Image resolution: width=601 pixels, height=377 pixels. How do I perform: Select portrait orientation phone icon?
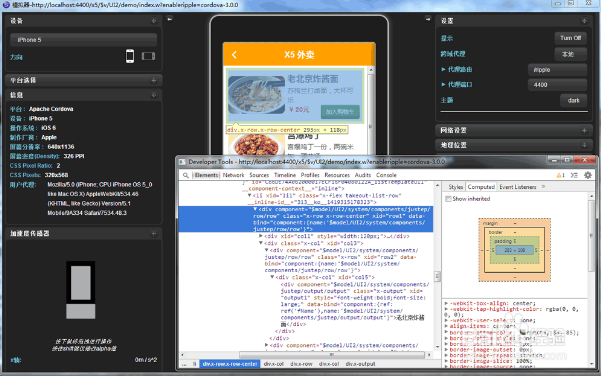point(130,56)
